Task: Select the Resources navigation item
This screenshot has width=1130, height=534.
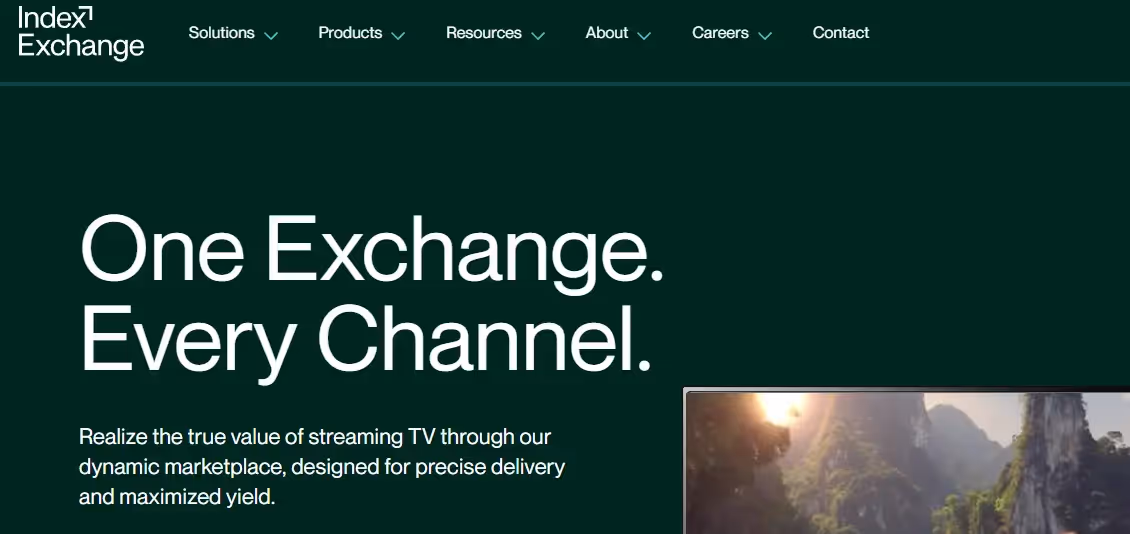Action: [484, 33]
